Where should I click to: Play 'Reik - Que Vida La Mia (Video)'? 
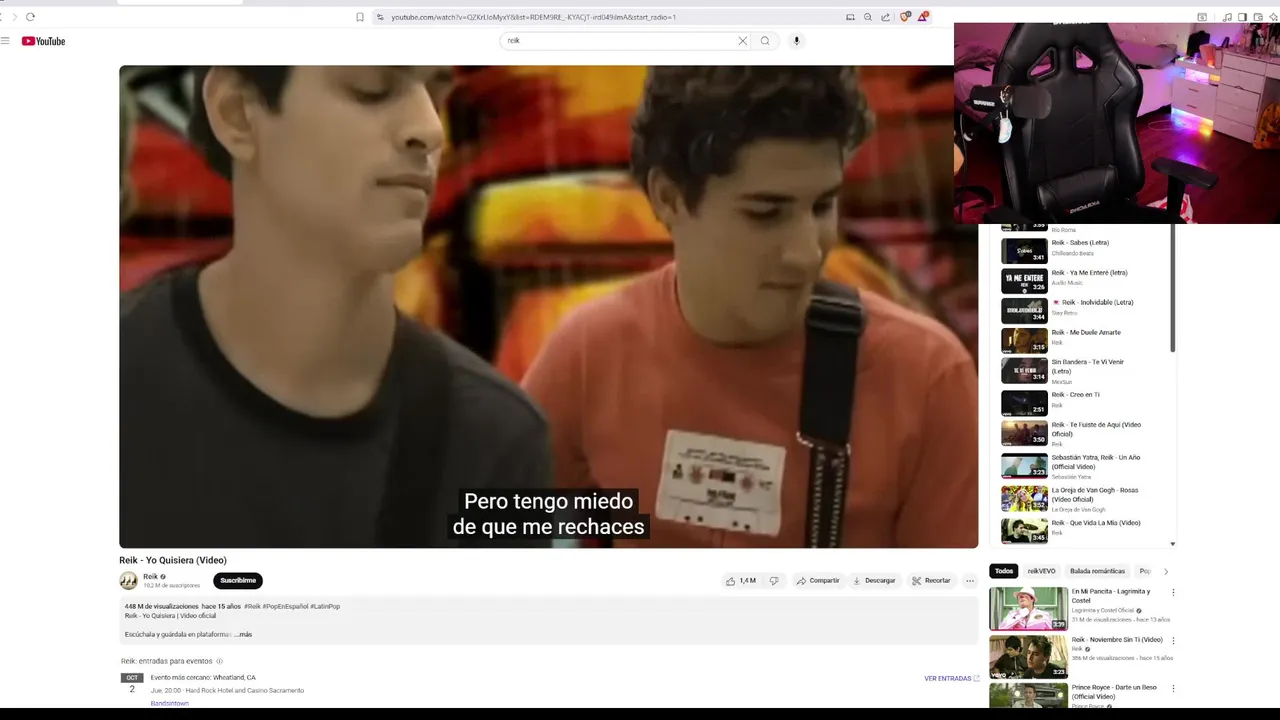point(1082,530)
